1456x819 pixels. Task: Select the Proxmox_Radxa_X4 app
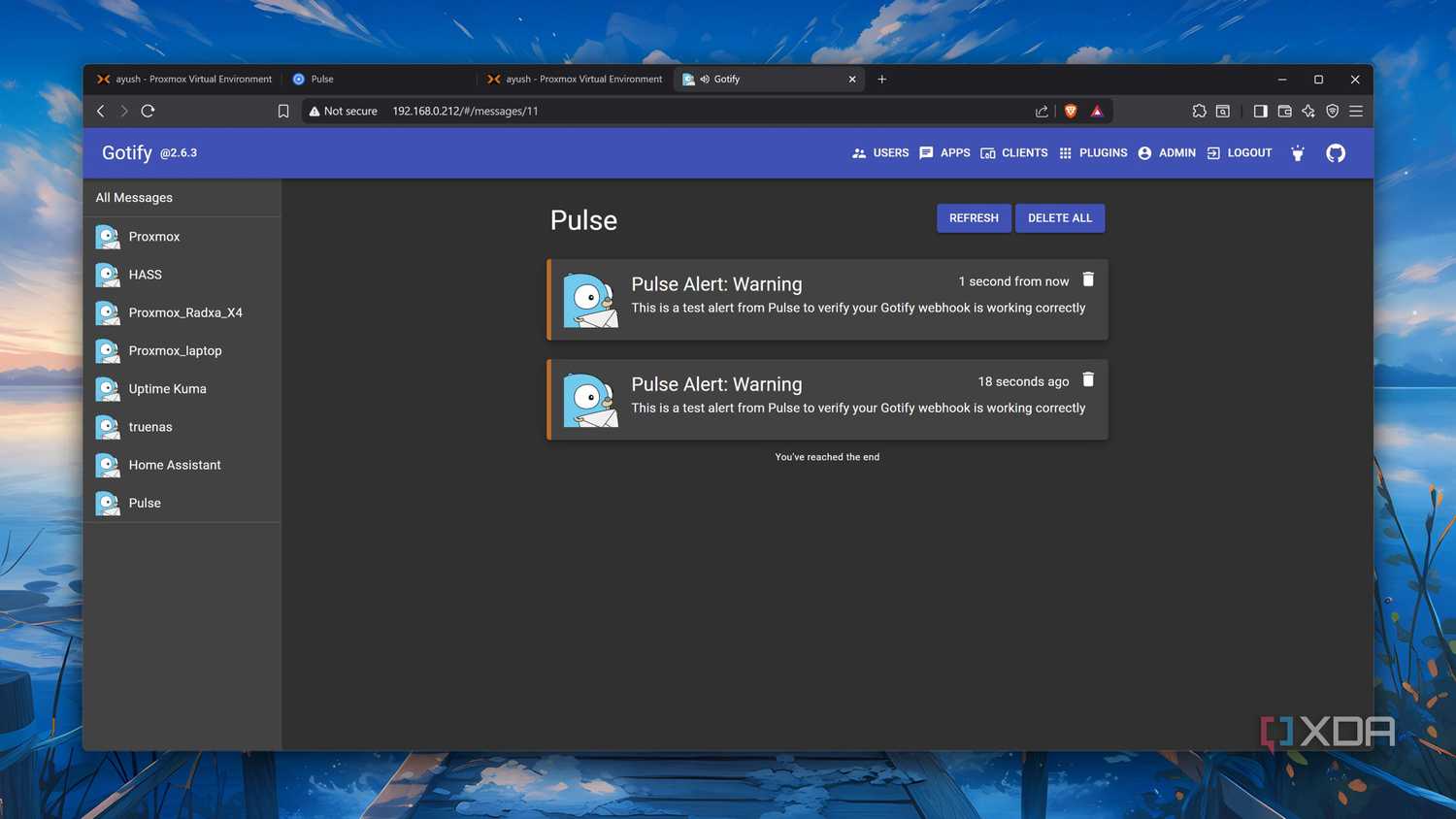(x=182, y=312)
